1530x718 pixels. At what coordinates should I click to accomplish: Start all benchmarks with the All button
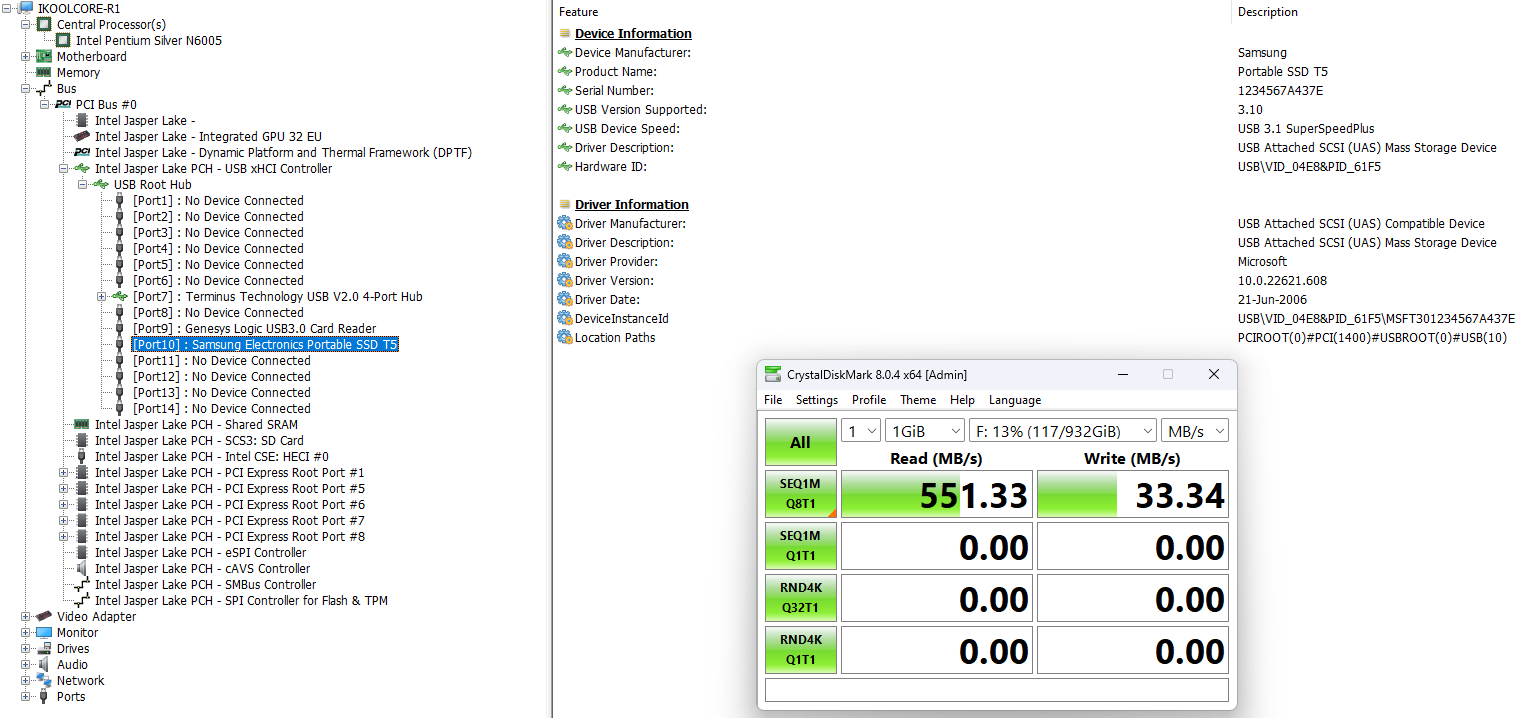[x=800, y=442]
